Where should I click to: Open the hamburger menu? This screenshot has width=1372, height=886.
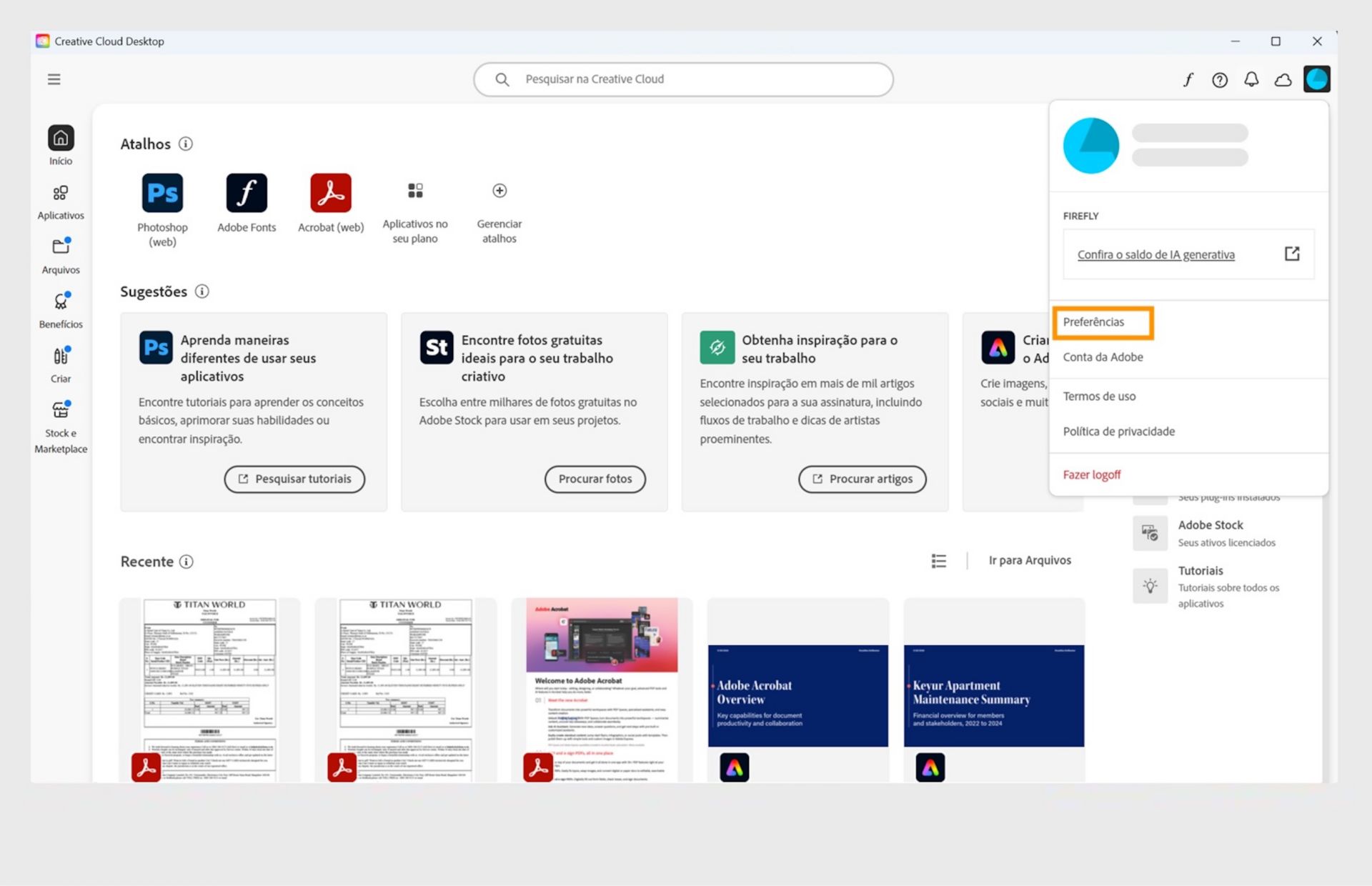[54, 79]
